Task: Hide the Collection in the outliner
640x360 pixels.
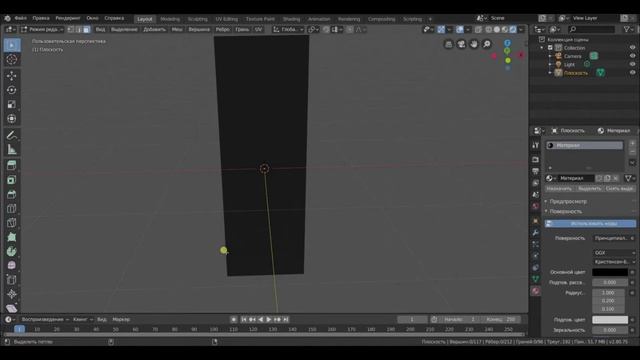Action: pos(632,48)
